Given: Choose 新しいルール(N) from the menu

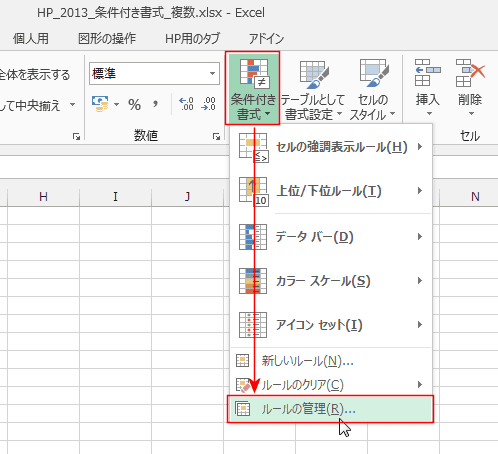Looking at the screenshot, I should click(331, 361).
